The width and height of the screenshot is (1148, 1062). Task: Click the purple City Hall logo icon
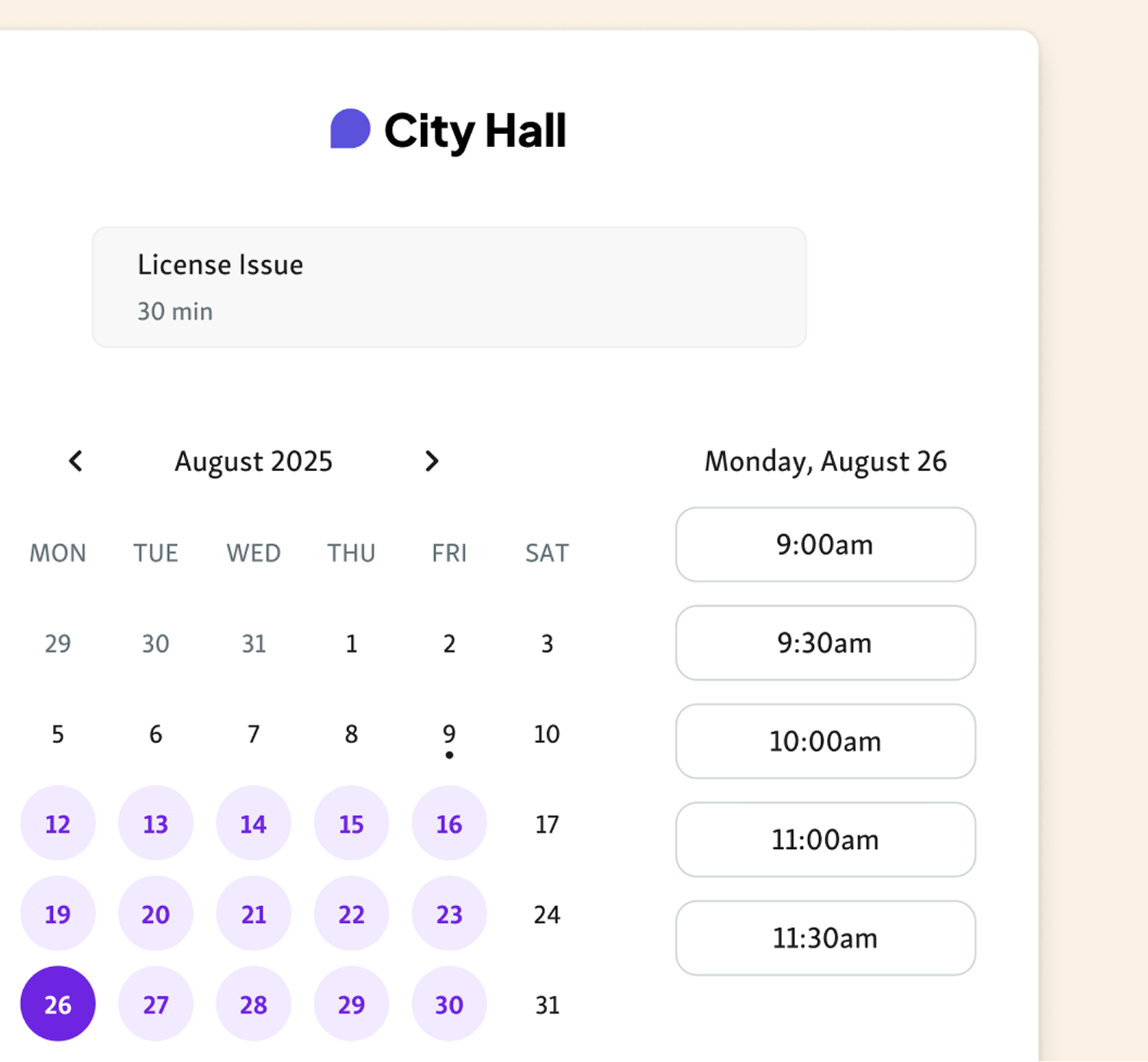[350, 129]
